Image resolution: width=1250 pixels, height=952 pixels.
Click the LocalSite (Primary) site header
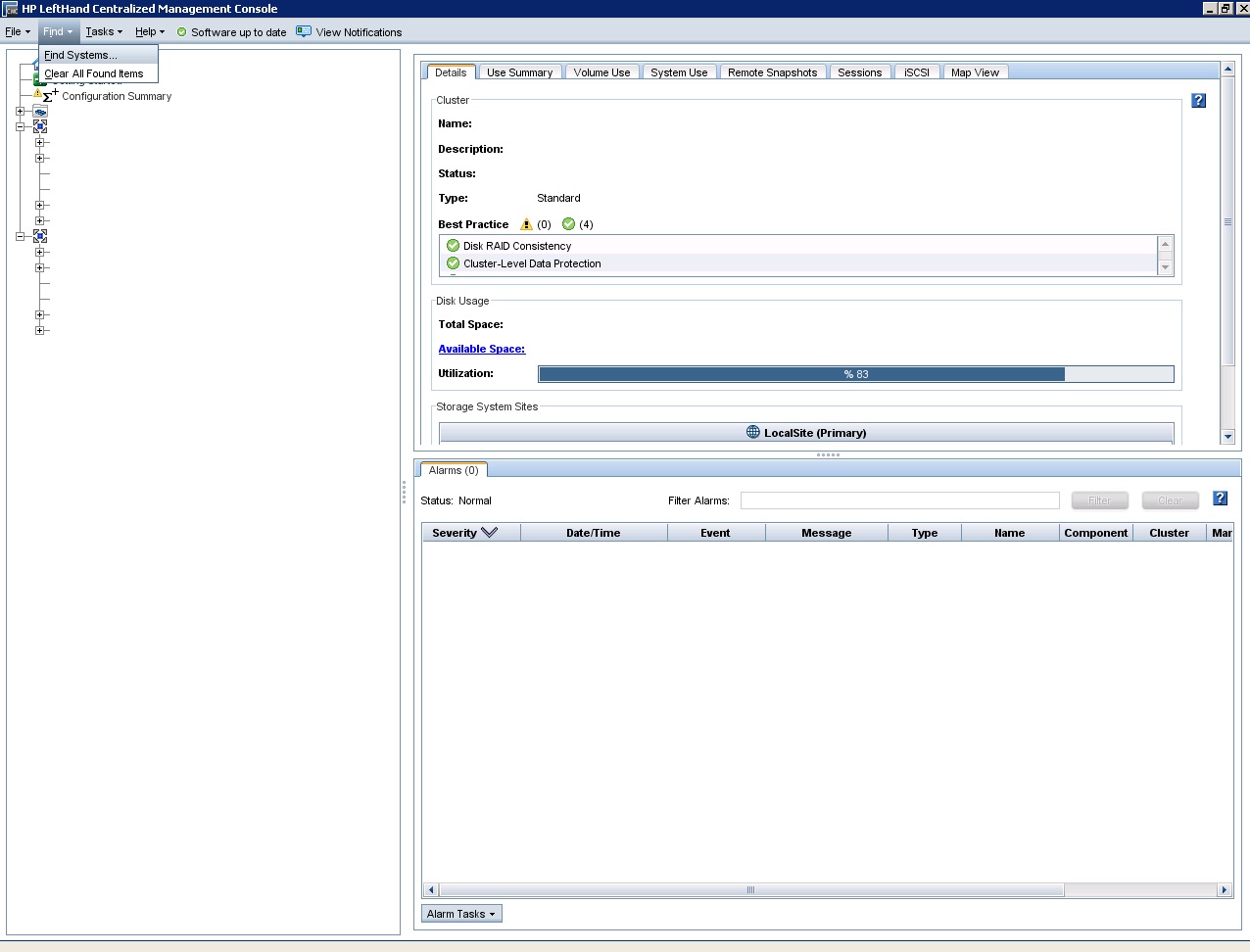[x=805, y=432]
